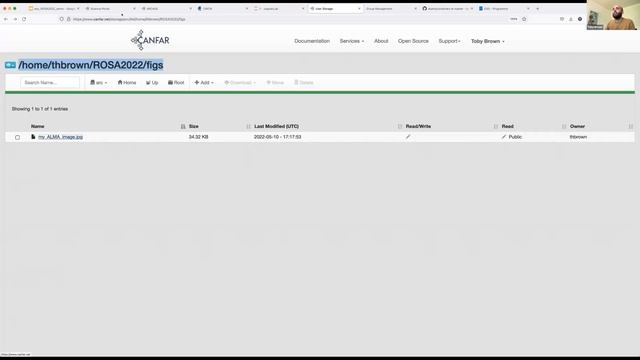The width and height of the screenshot is (640, 360).
Task: Close the User Storage browser tab
Action: tap(359, 8)
